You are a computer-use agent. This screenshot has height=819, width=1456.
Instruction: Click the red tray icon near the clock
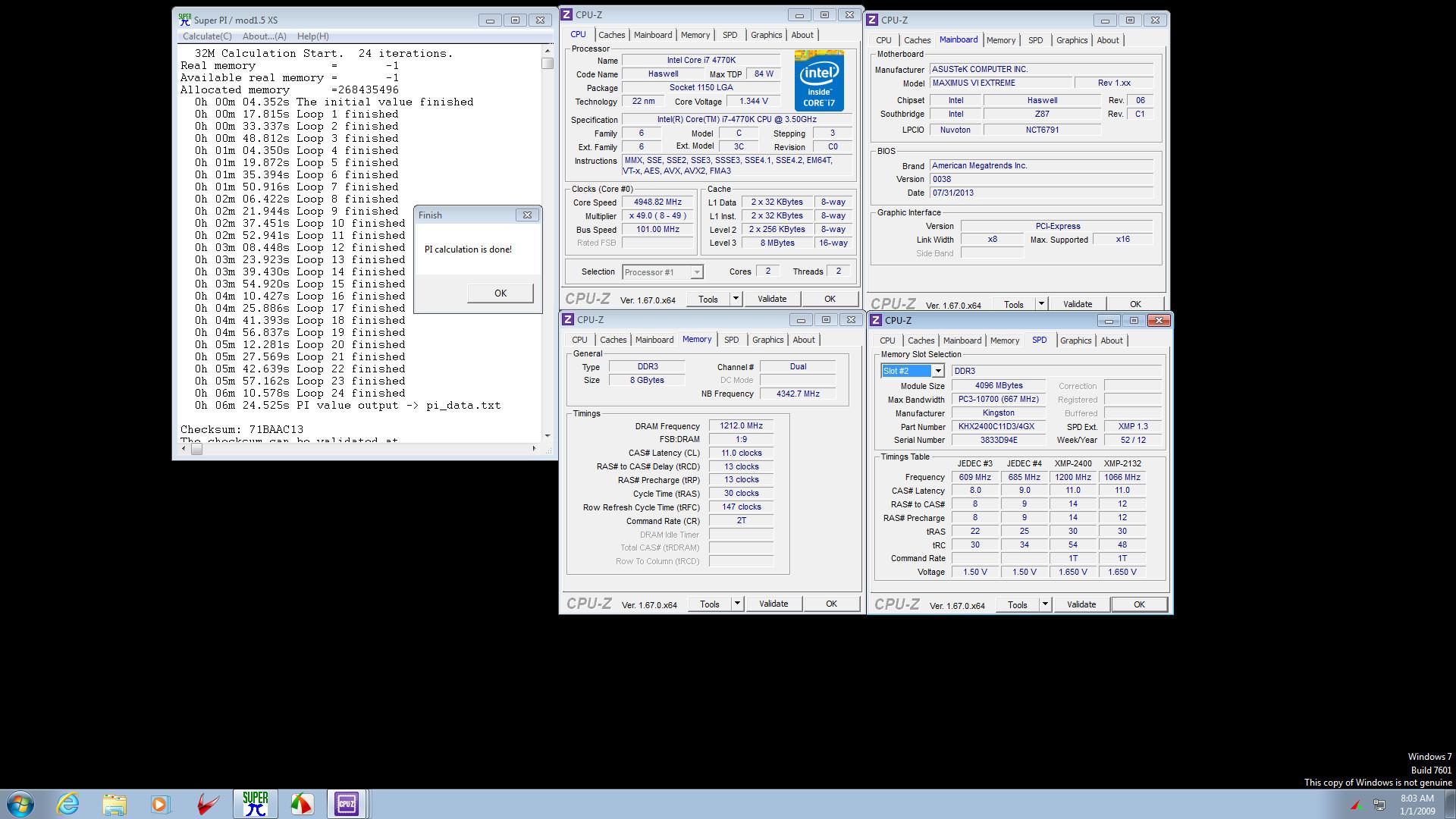[1357, 804]
